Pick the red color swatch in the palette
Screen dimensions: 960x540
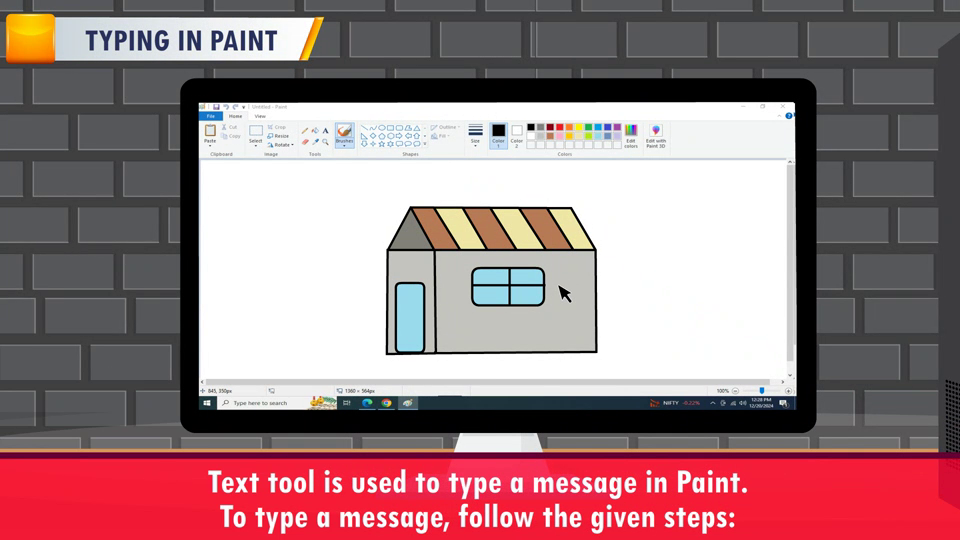pyautogui.click(x=559, y=127)
